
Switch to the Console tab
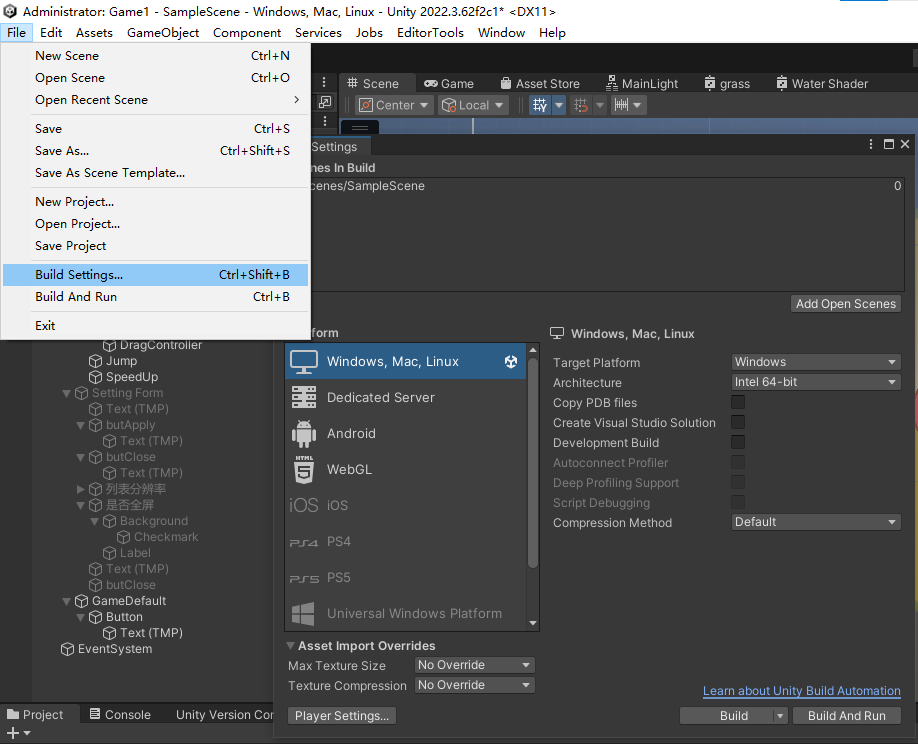120,715
